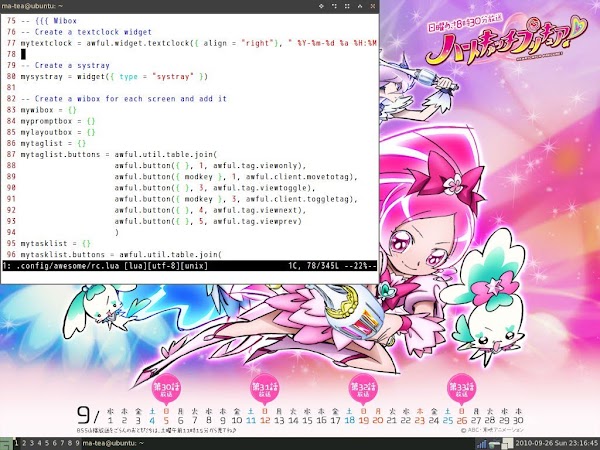Viewport: 600px width, 450px height.
Task: Click line 75 '-- {{{ Wibox' comment
Action: coord(49,21)
